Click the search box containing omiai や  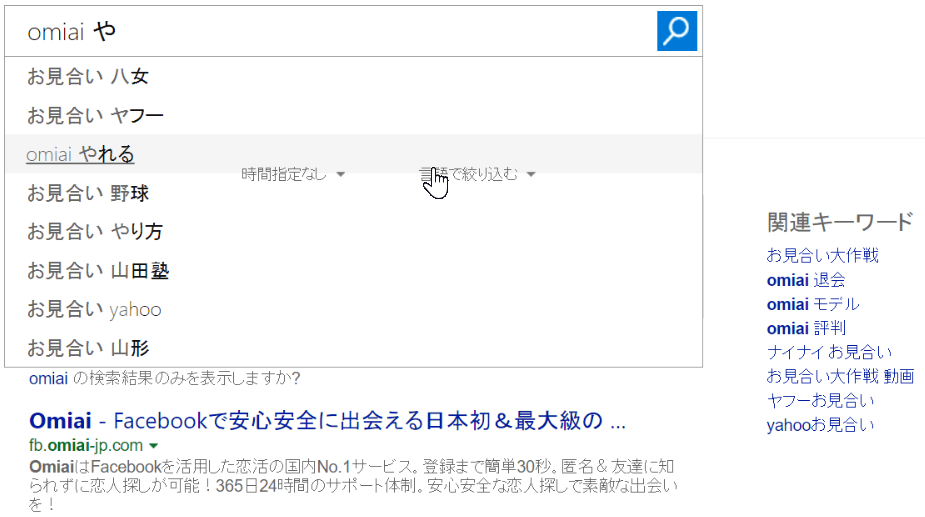[330, 32]
